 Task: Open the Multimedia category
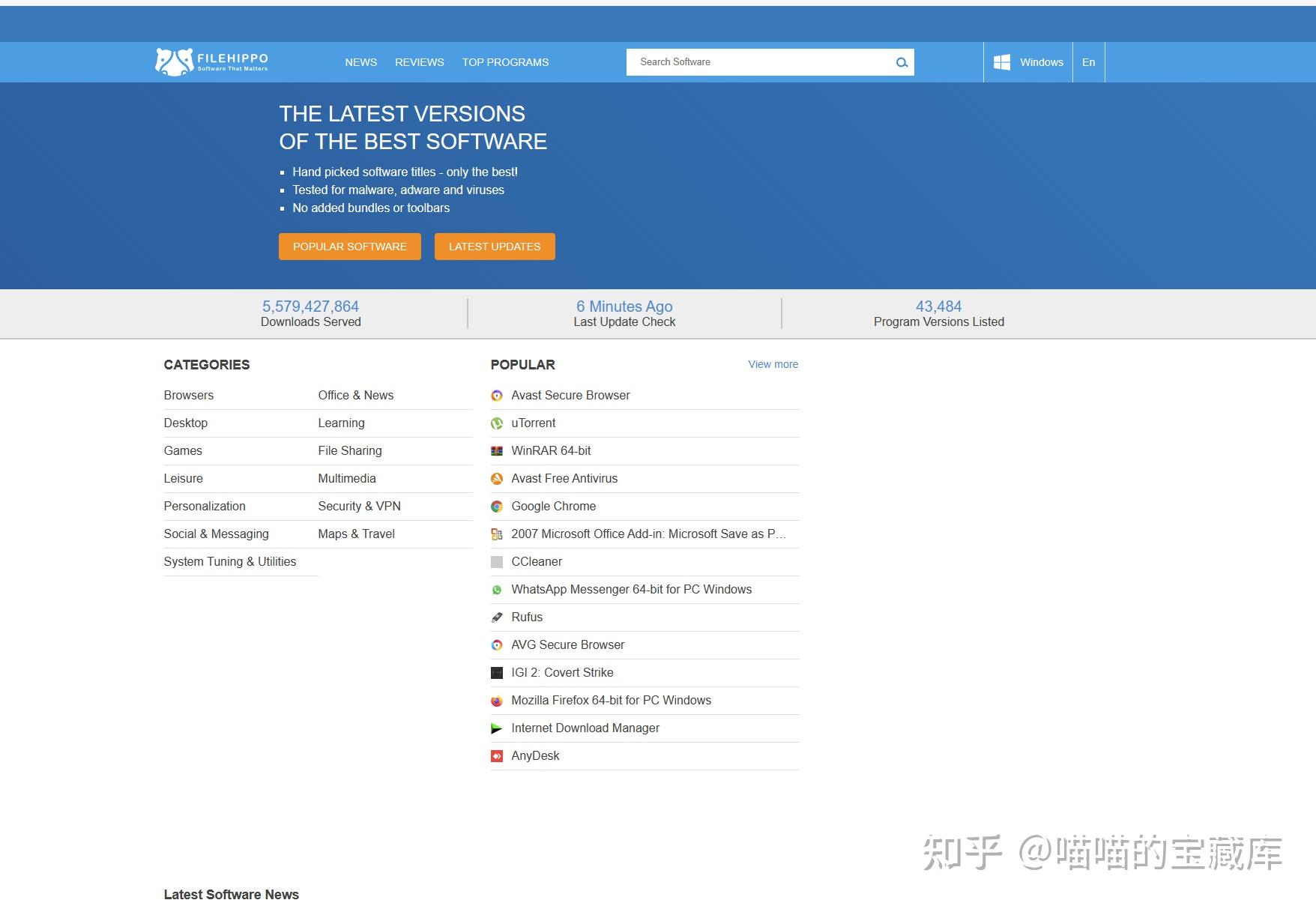347,478
